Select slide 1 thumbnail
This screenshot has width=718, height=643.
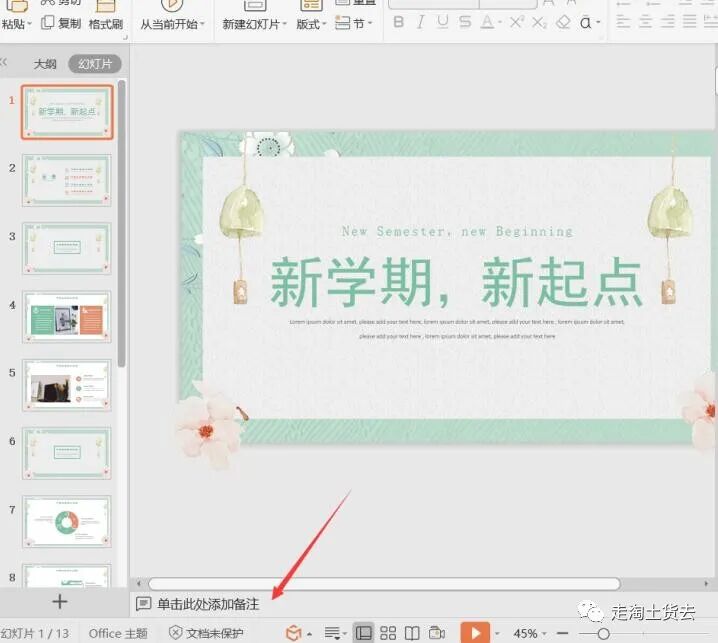tap(67, 112)
